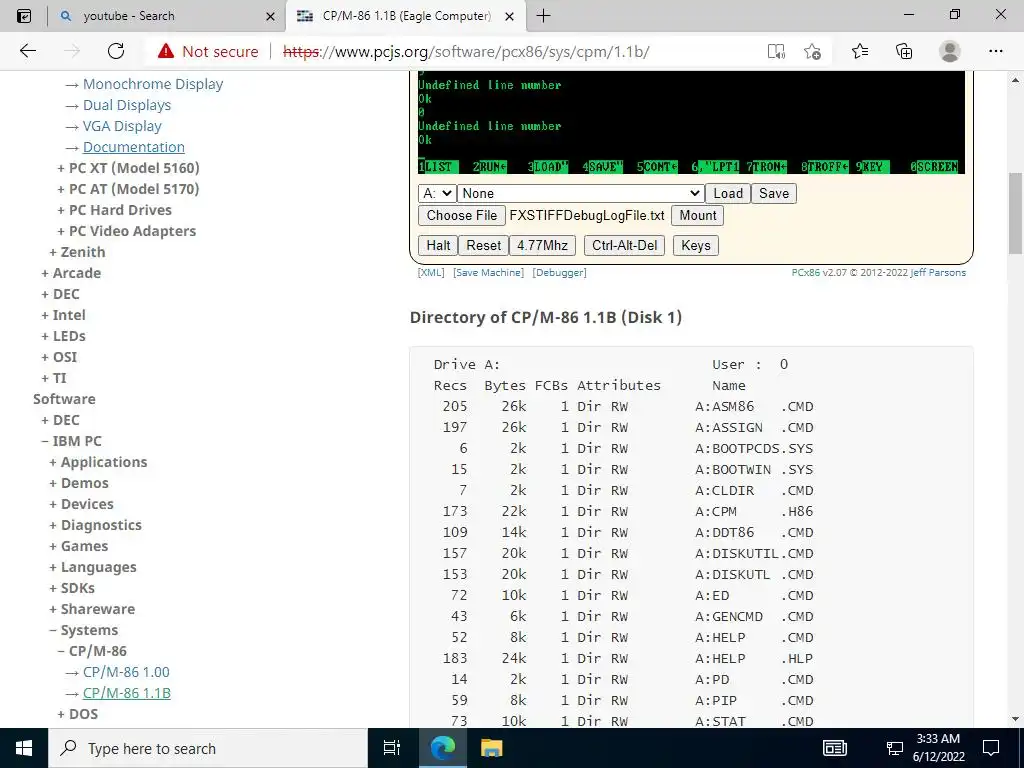This screenshot has height=768, width=1024.
Task: Click the Choose File button
Action: coord(462,216)
